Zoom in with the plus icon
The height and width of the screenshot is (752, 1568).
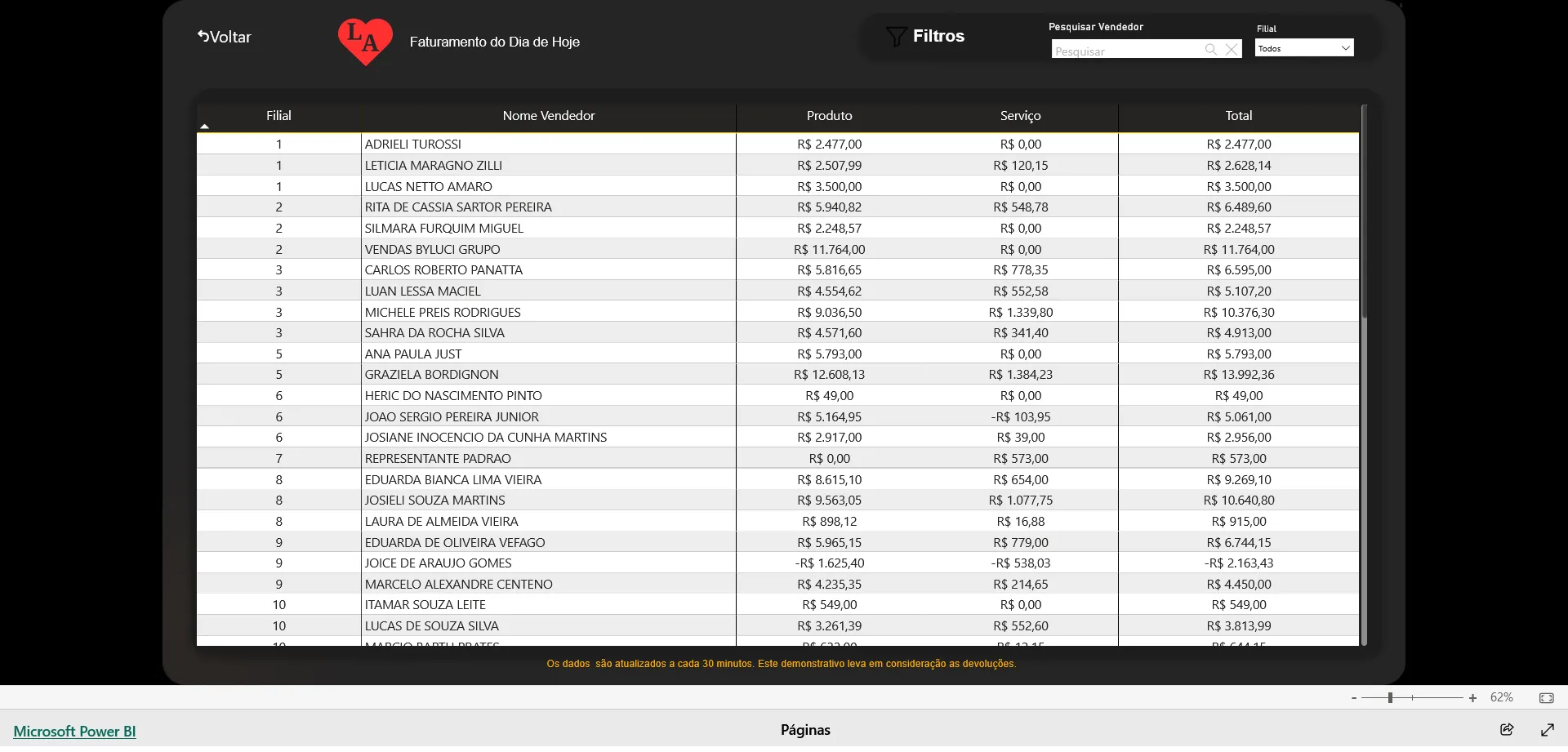(1472, 698)
